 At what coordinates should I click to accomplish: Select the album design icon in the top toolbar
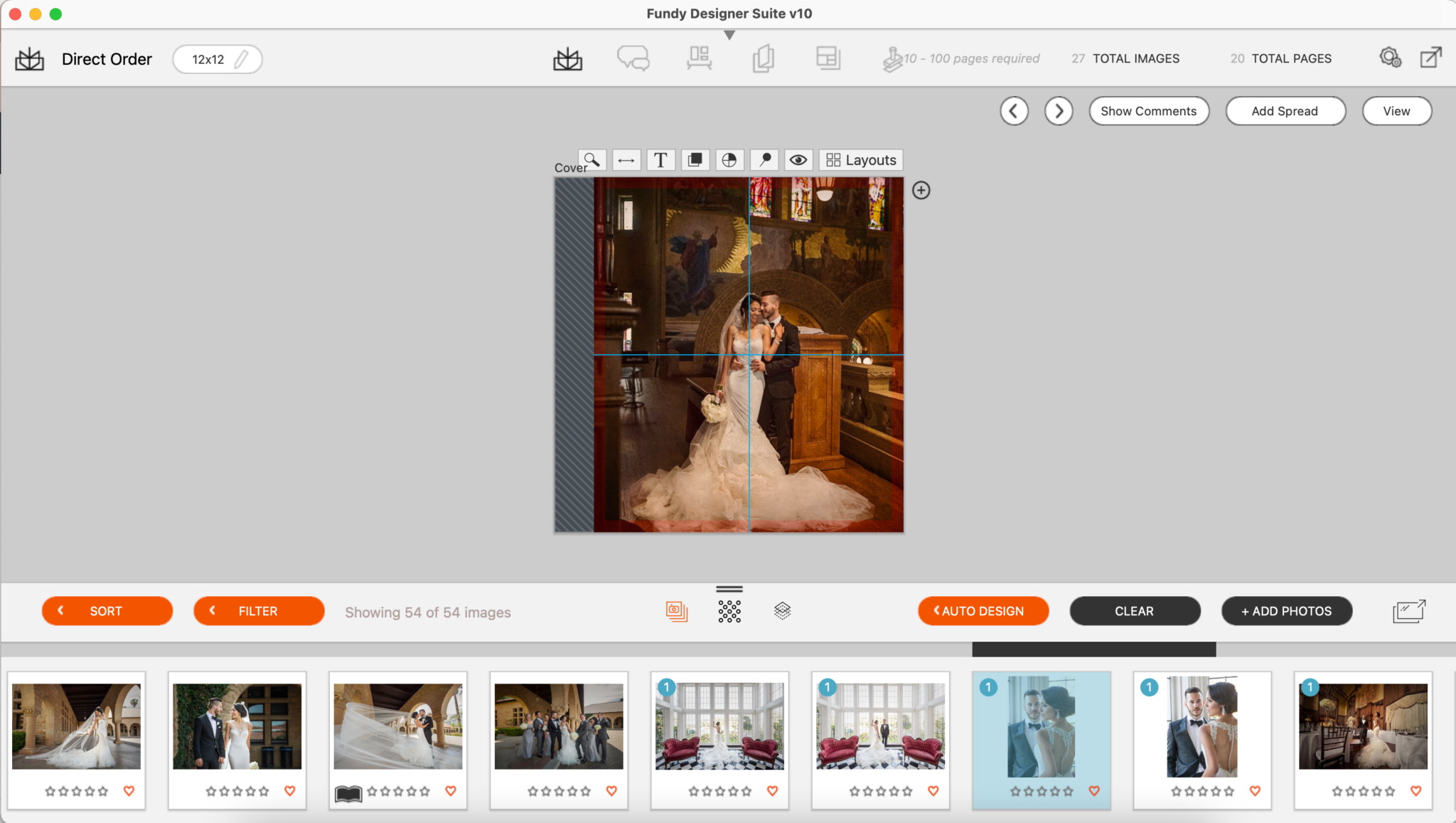(567, 58)
